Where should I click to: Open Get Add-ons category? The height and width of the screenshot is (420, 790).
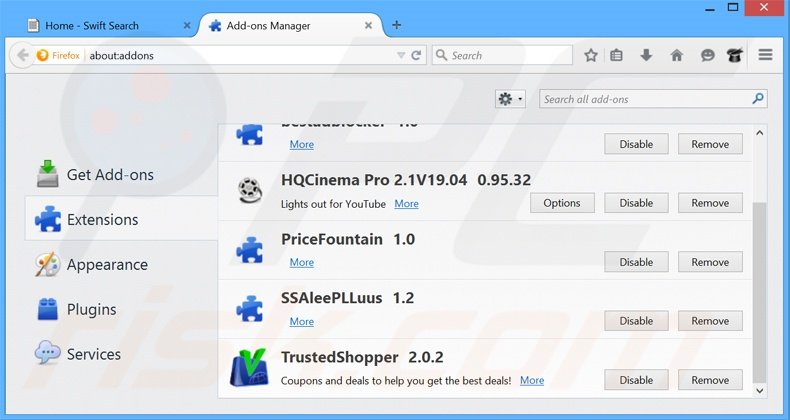coord(121,174)
